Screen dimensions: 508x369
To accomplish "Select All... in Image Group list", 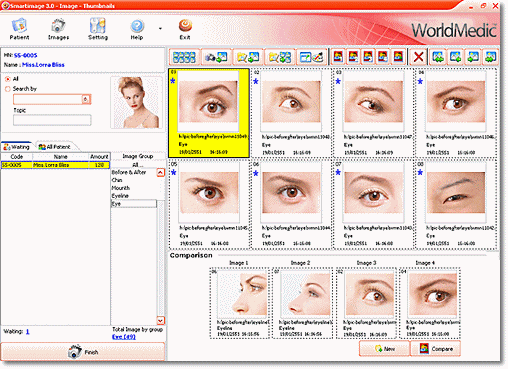I will tap(138, 165).
